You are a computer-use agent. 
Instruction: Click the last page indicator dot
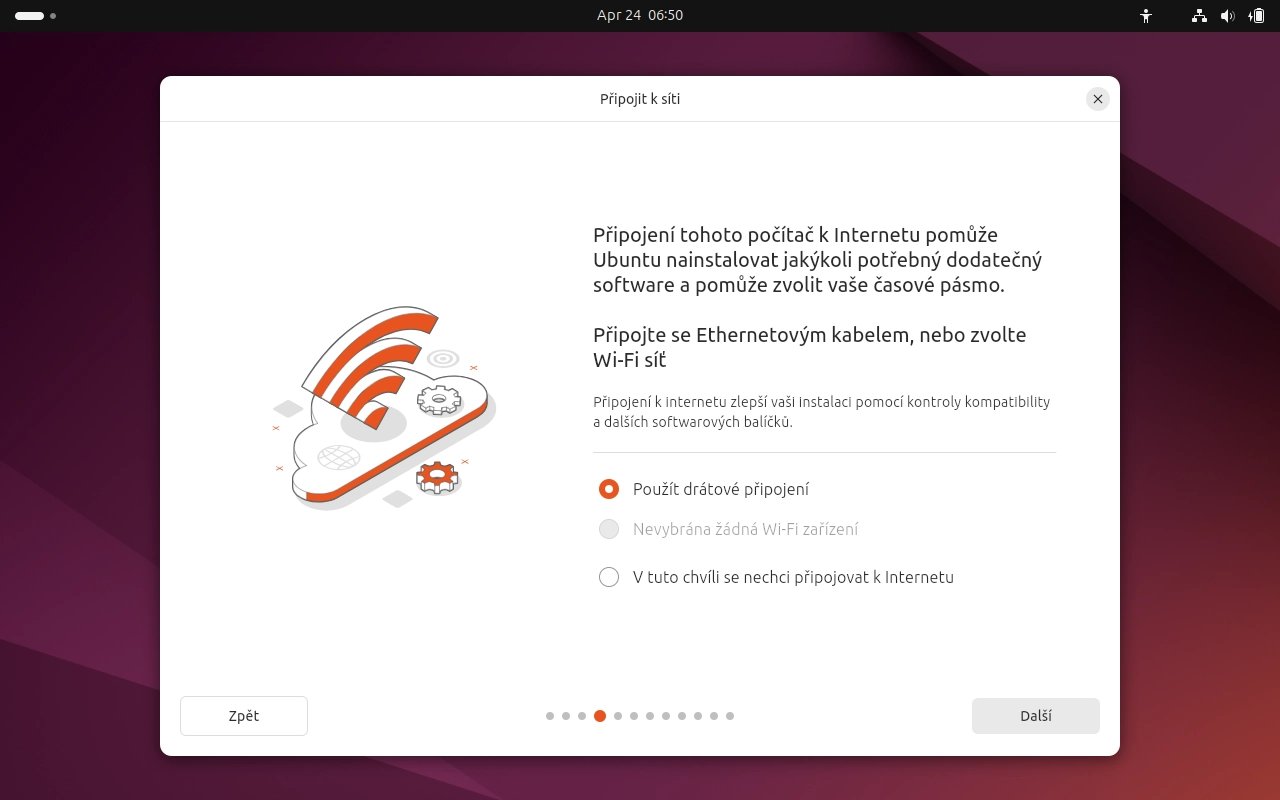click(730, 716)
